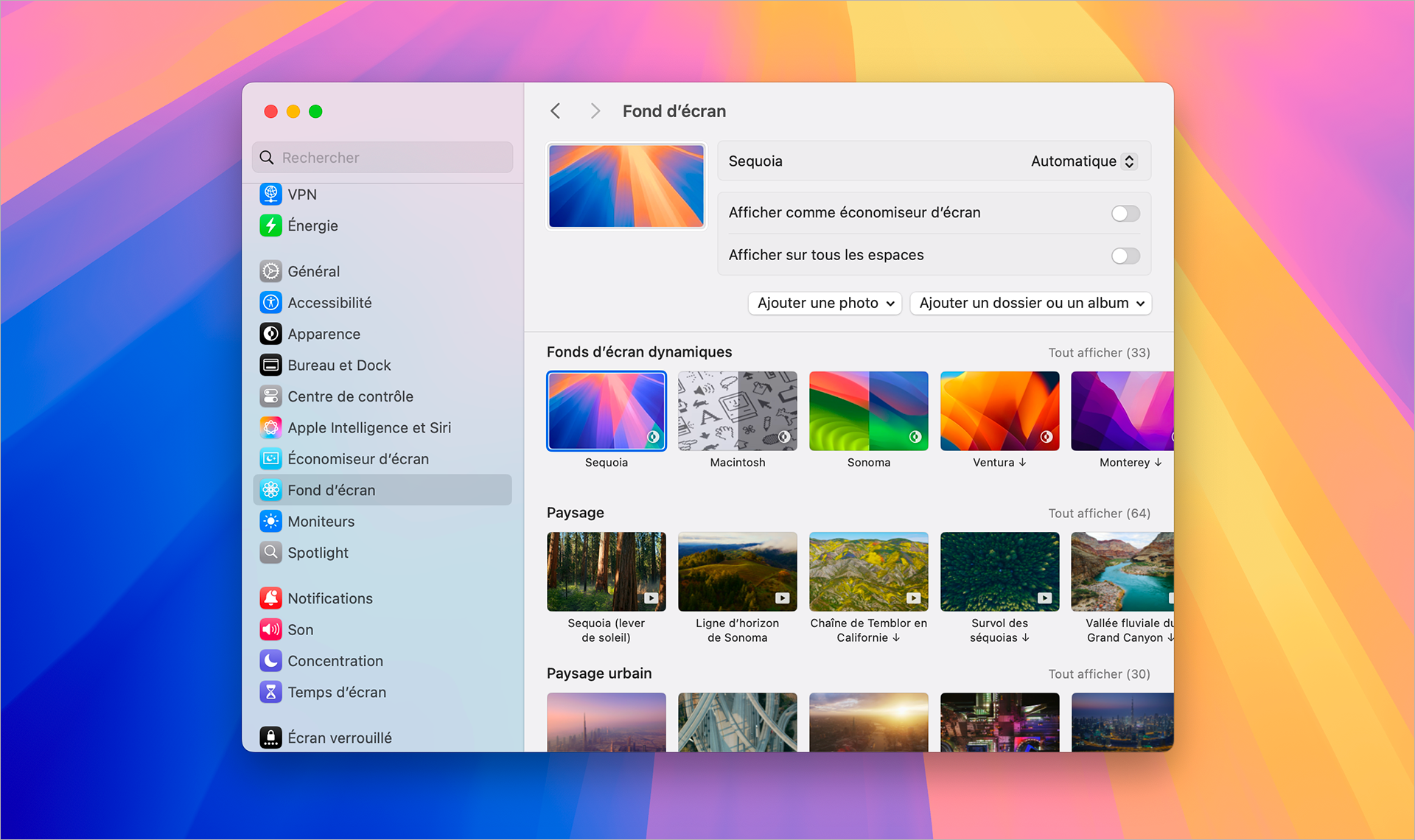The width and height of the screenshot is (1415, 840).
Task: Open Concentration via the moon icon
Action: (x=271, y=660)
